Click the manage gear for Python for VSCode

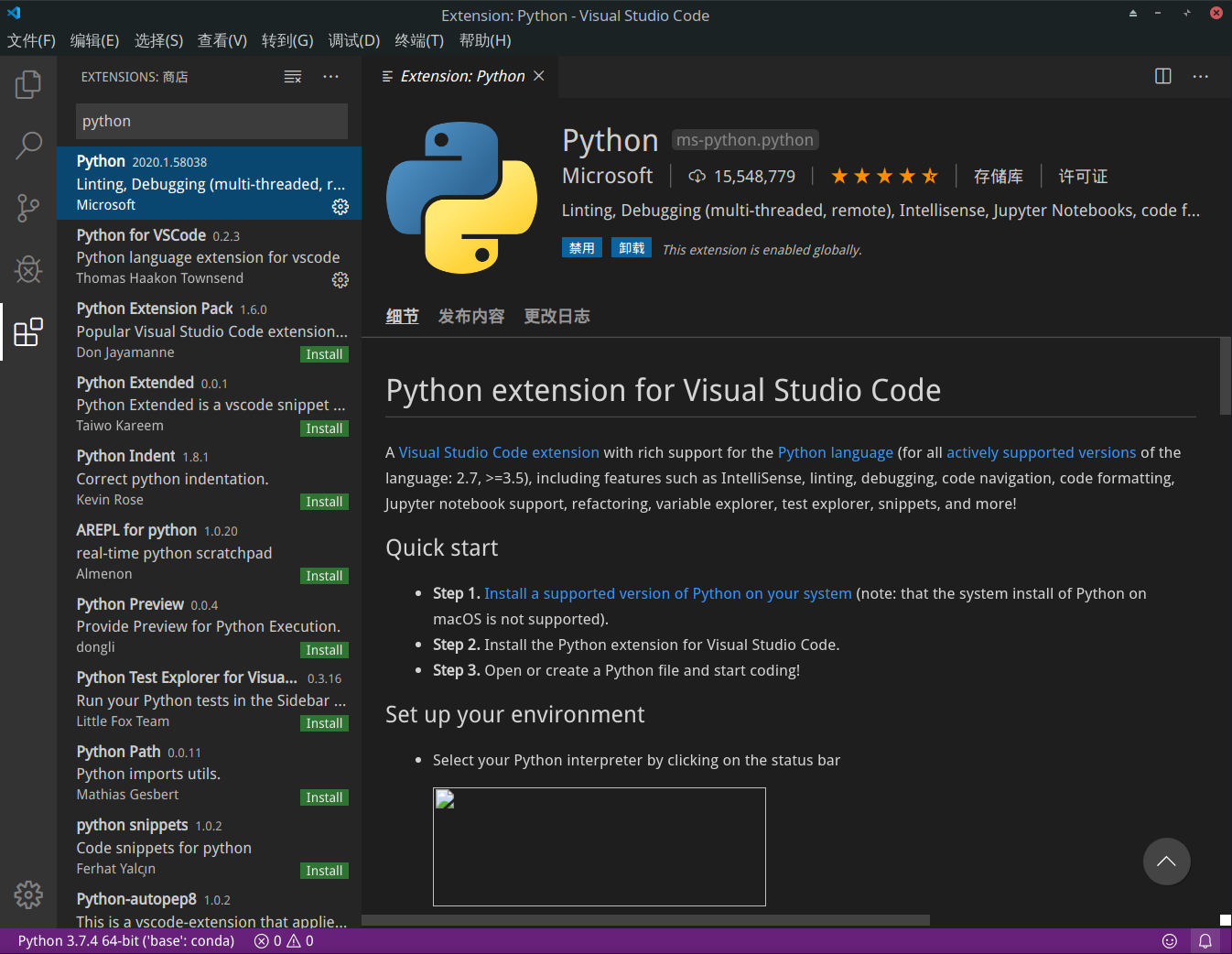(x=340, y=280)
